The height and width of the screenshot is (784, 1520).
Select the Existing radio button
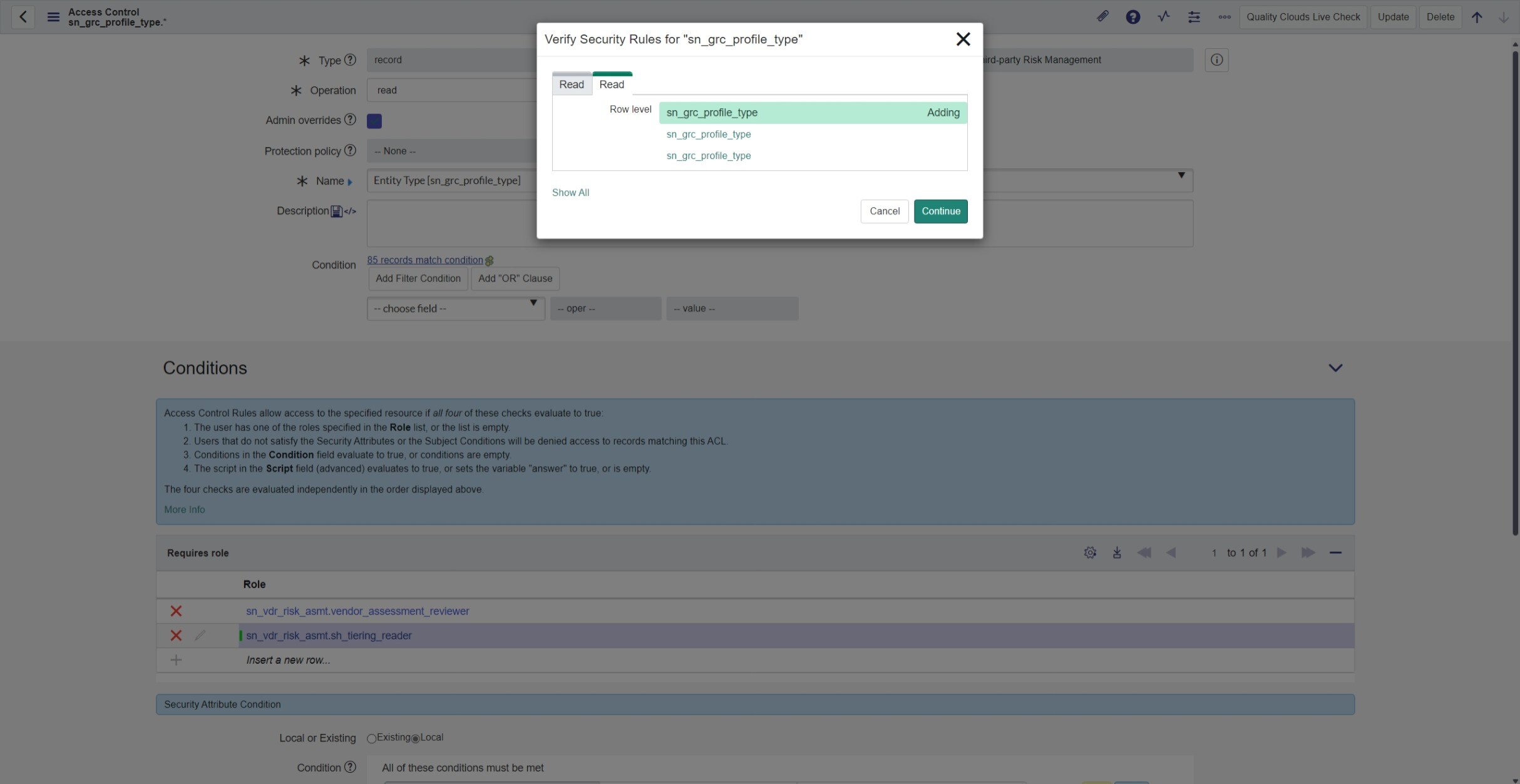[x=371, y=738]
